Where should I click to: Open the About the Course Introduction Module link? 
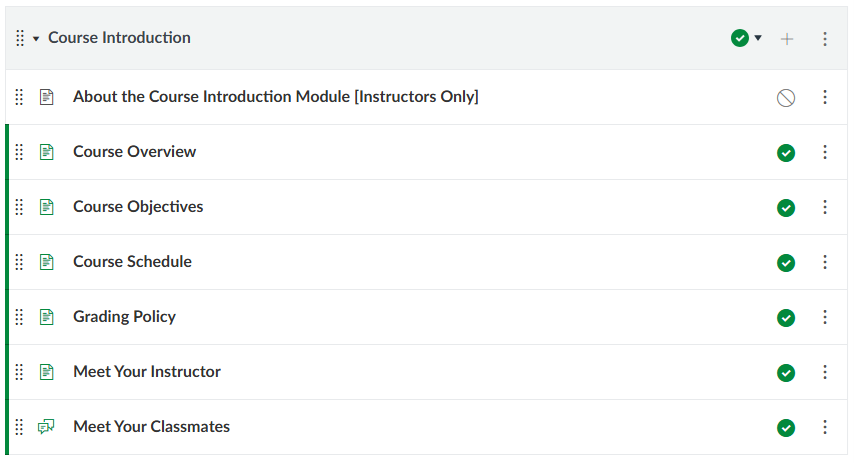[x=275, y=97]
